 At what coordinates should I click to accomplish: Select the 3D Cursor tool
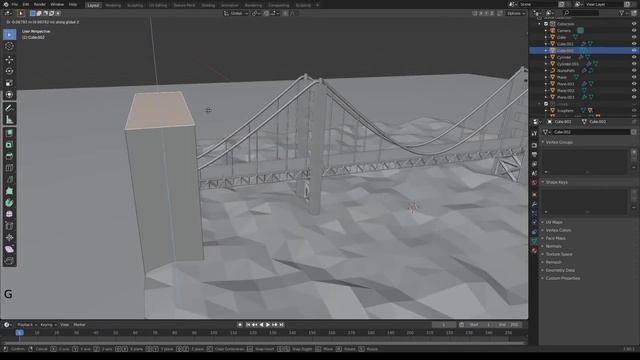pyautogui.click(x=9, y=46)
